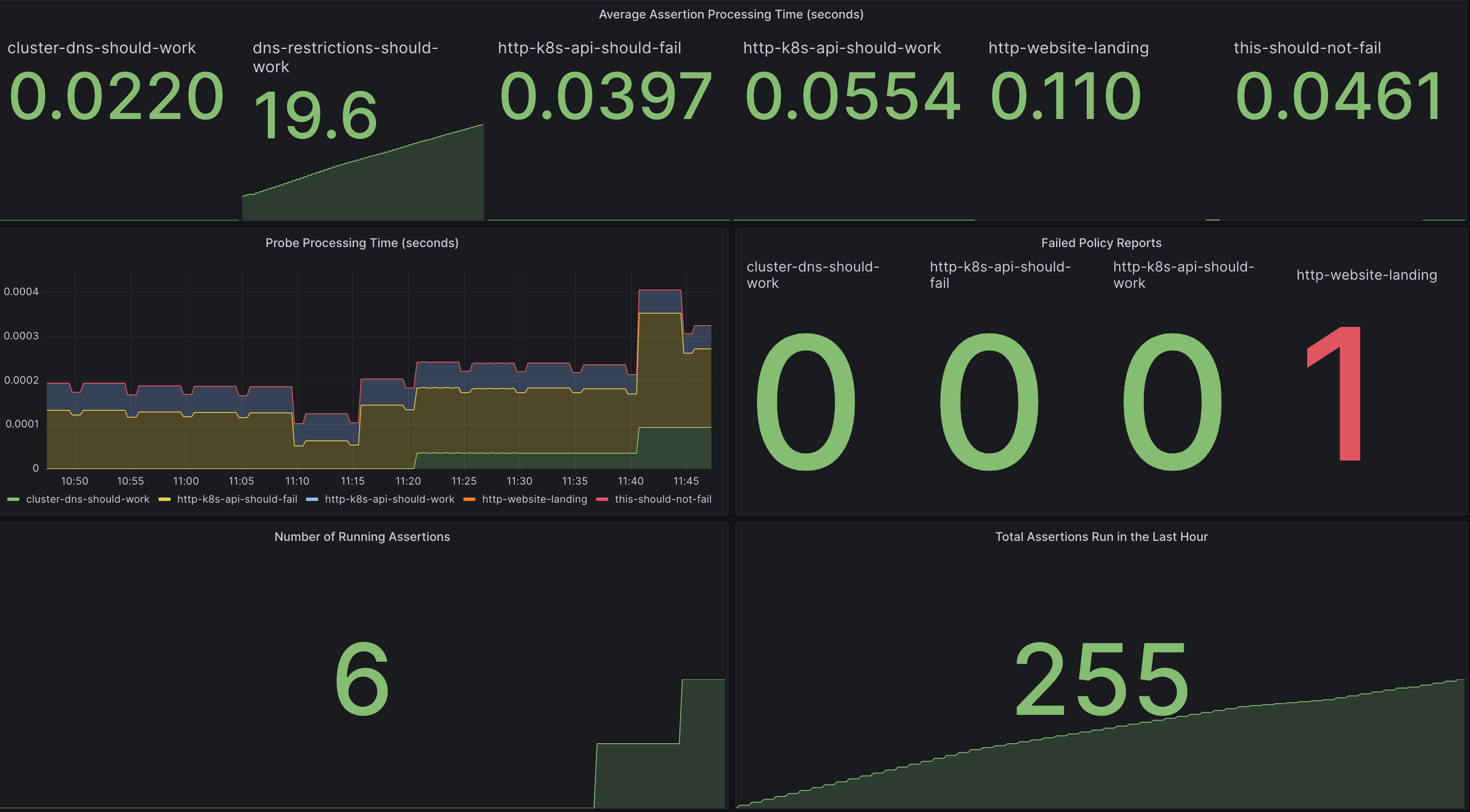Click the 0.0004 y-axis label on the chart
The image size is (1470, 812).
point(21,291)
